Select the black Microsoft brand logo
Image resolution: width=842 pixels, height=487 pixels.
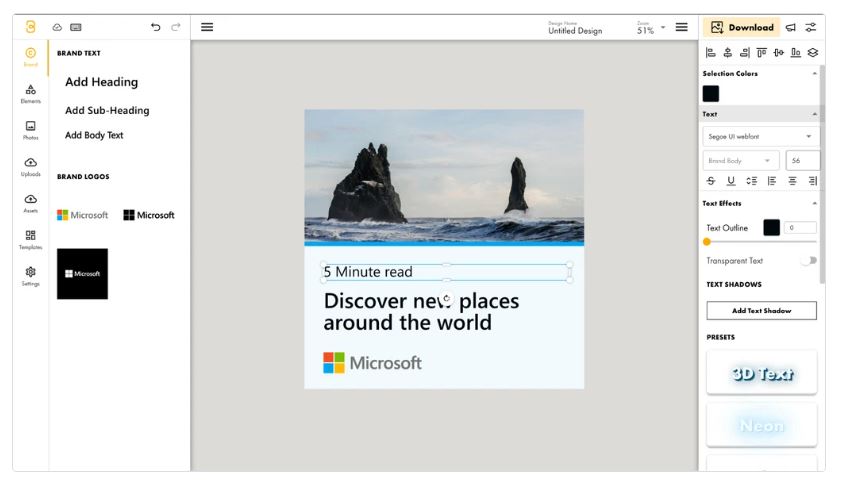[x=149, y=215]
